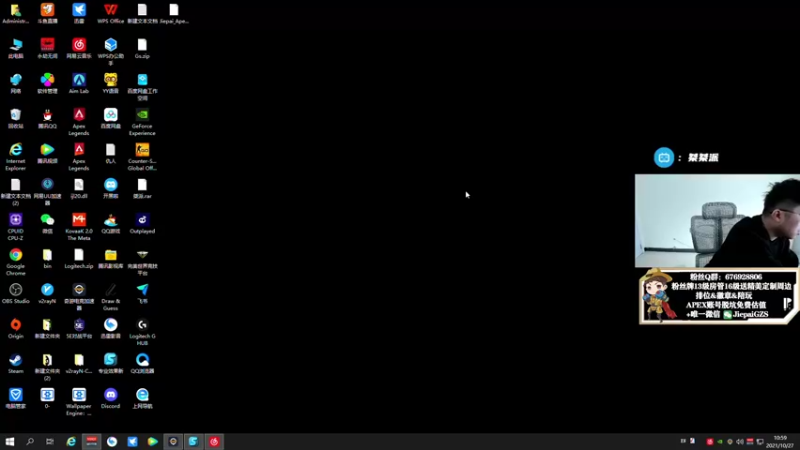Open the Windows Start menu
Viewport: 800px width, 450px height.
(x=10, y=442)
